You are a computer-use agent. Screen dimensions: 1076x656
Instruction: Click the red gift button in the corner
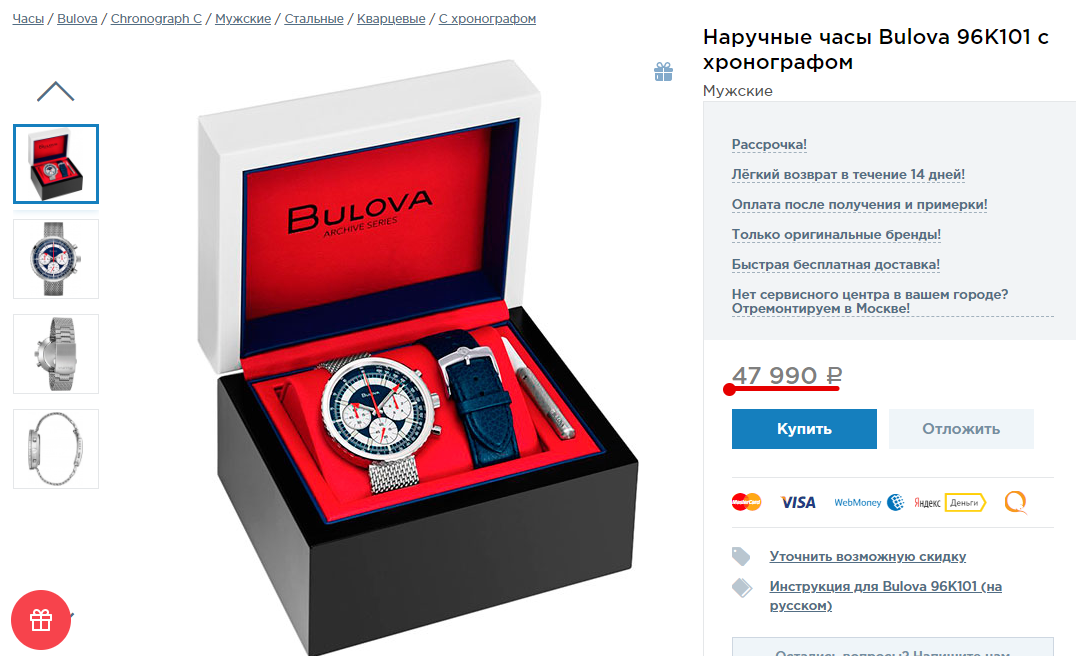[41, 620]
